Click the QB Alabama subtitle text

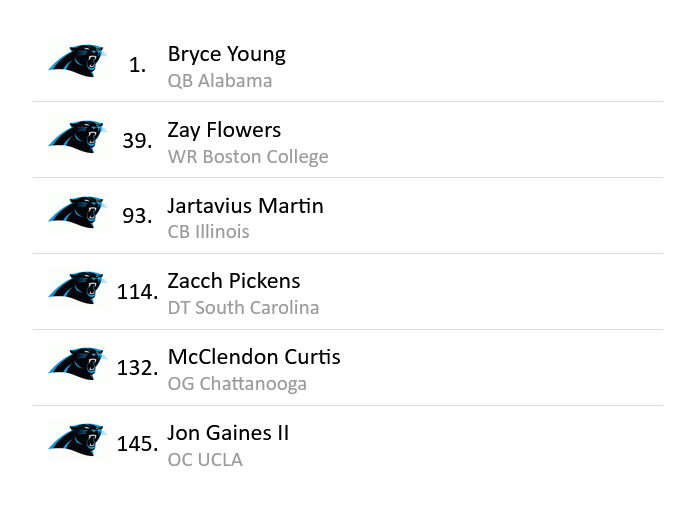[x=220, y=81]
